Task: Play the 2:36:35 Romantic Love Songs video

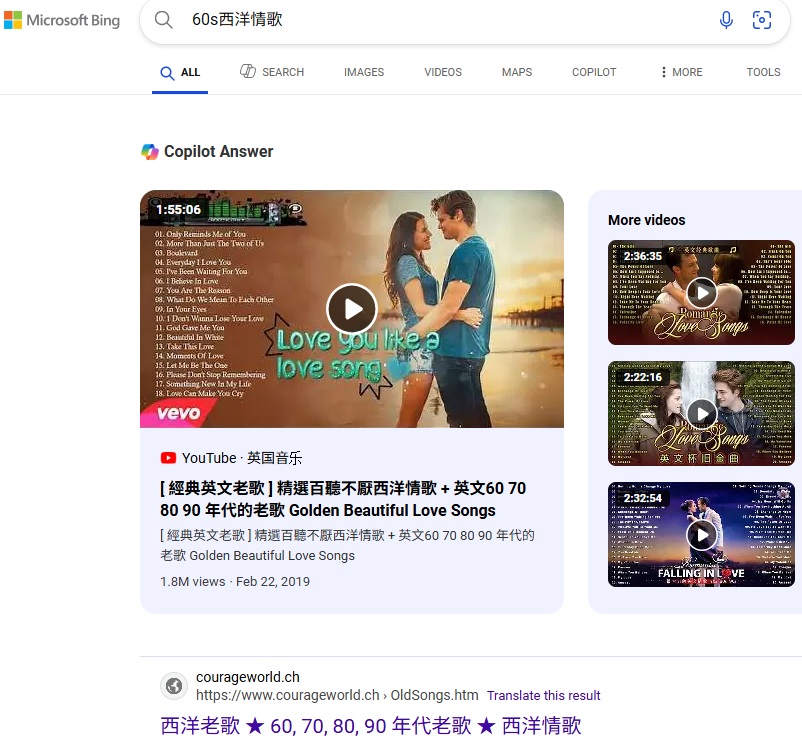Action: coord(701,292)
